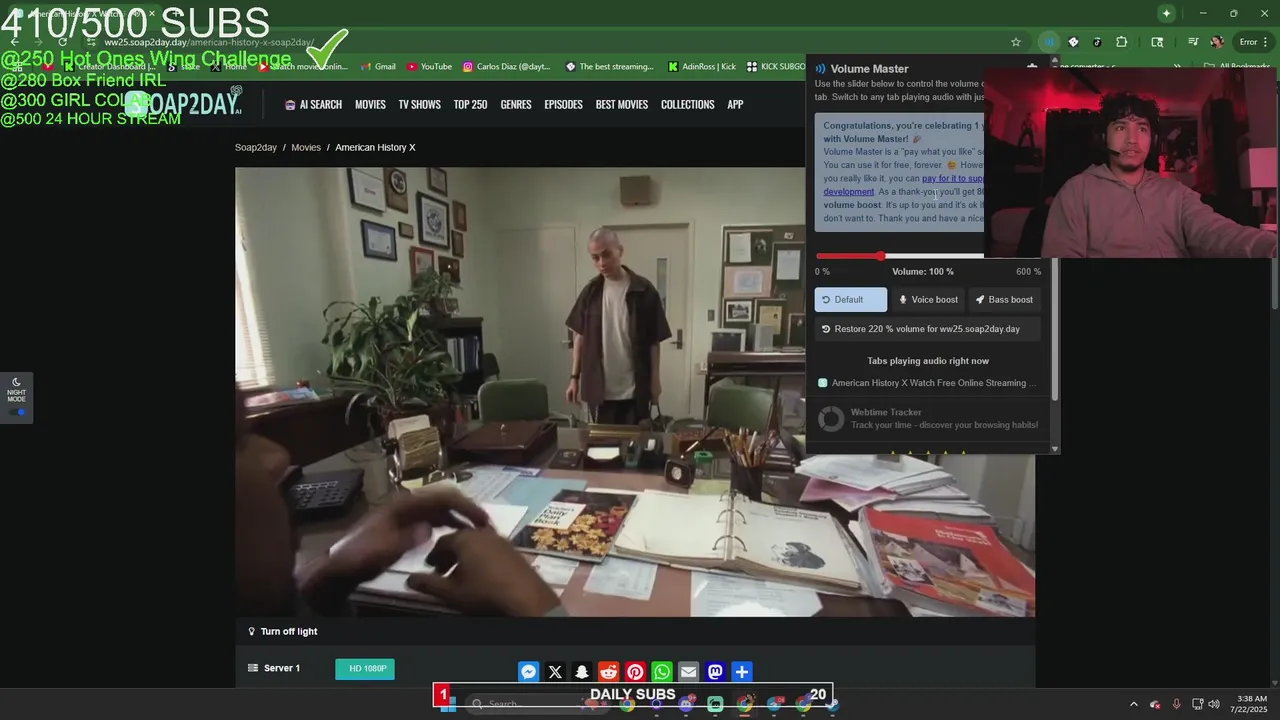Click the Gemini sparkle icon in title bar

(1166, 13)
